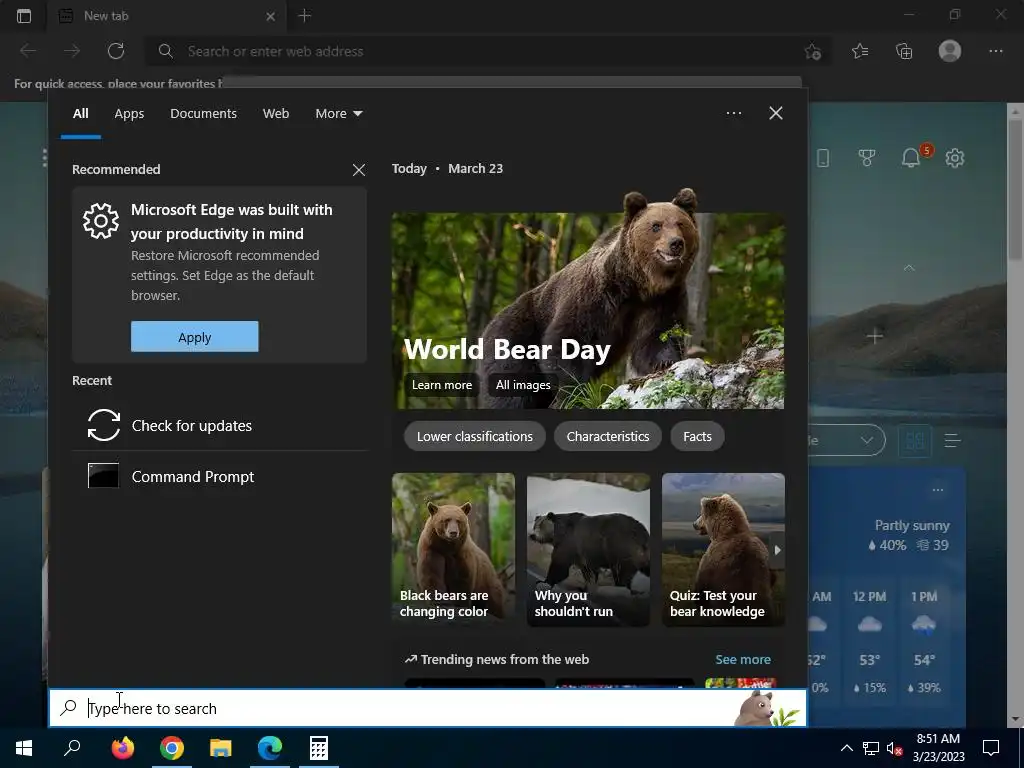Screen dimensions: 1024x768
Task: Expand the More search filter dropdown
Action: click(338, 113)
